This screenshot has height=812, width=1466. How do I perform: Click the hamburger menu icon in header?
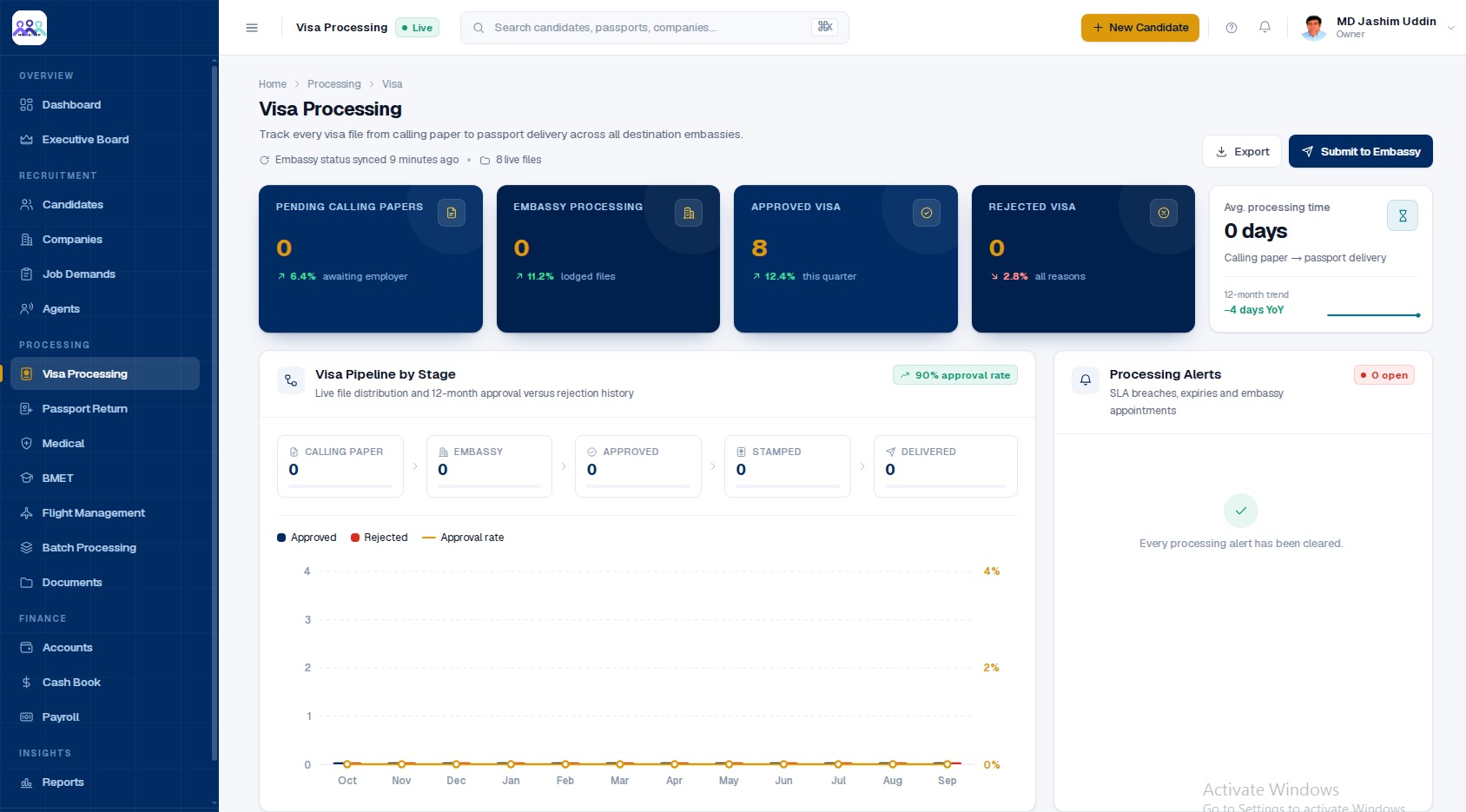tap(252, 28)
